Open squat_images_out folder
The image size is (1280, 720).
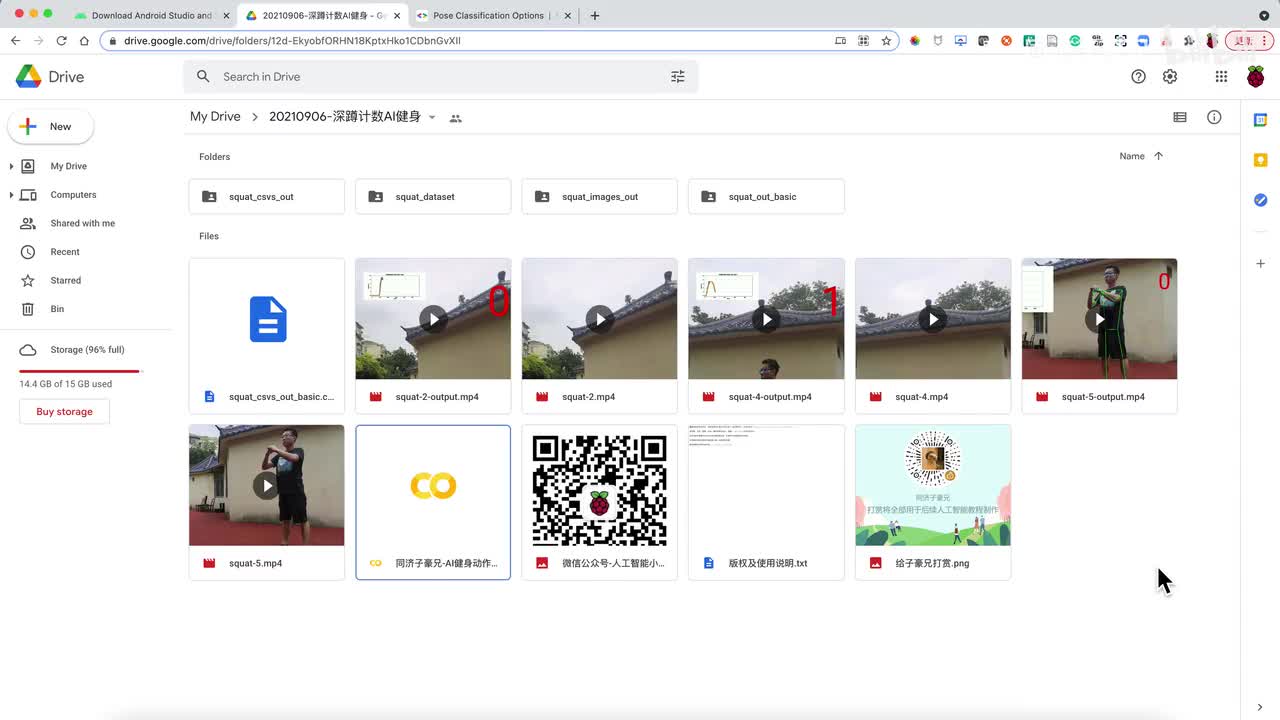[x=600, y=197]
